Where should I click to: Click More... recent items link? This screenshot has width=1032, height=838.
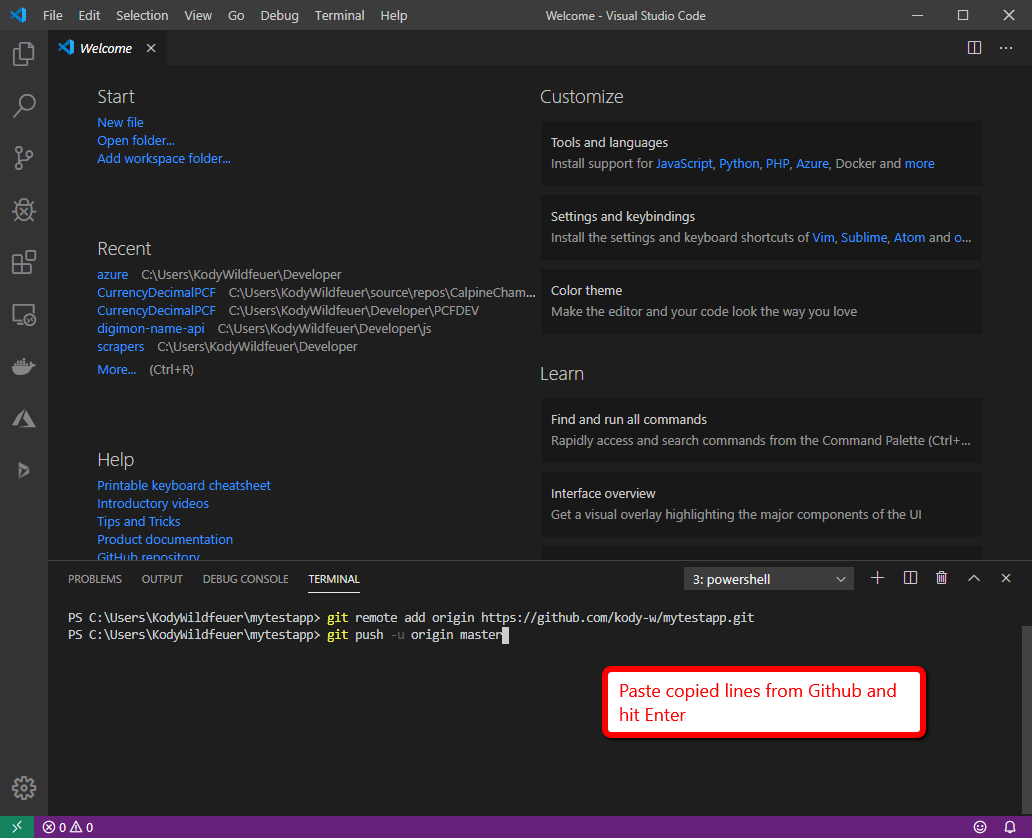[x=116, y=369]
